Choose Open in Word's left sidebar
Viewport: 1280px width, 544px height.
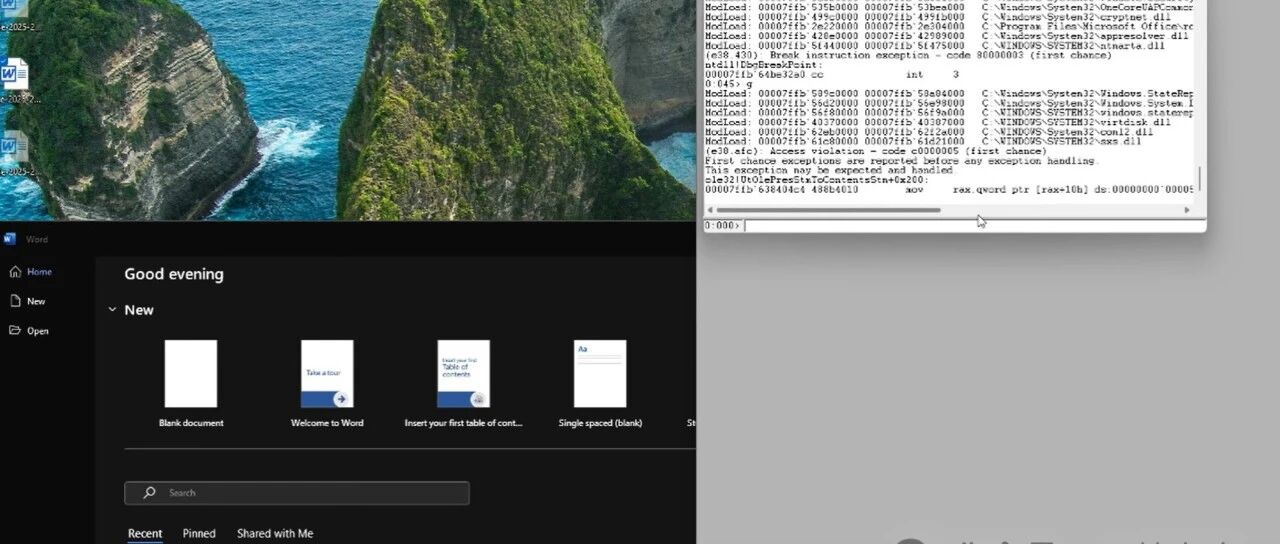click(x=29, y=331)
